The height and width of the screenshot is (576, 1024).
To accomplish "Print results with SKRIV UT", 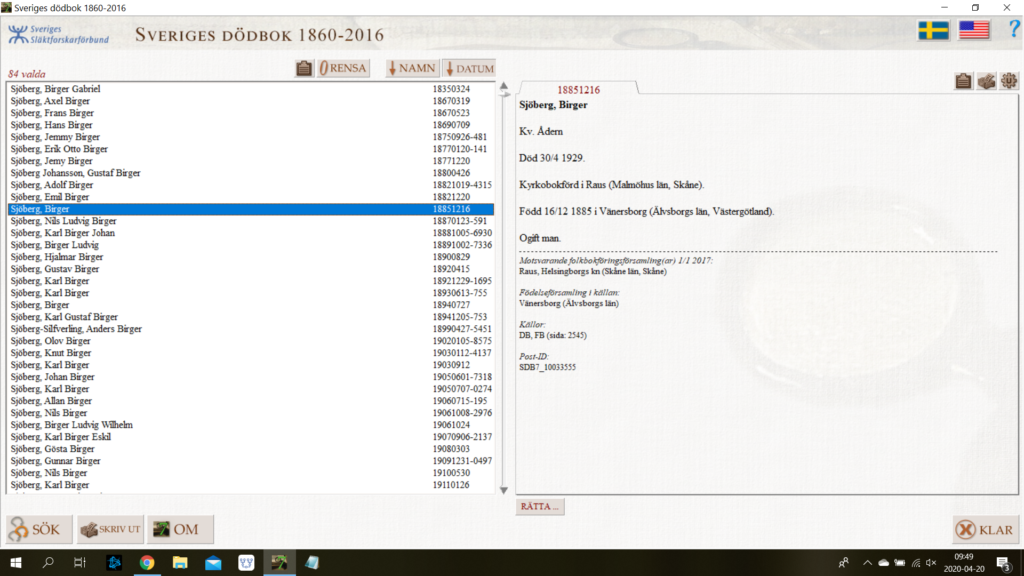I will click(x=110, y=529).
